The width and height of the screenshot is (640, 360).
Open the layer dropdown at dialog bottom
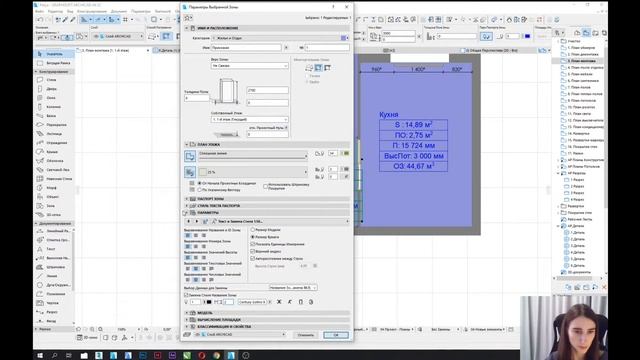tap(241, 335)
